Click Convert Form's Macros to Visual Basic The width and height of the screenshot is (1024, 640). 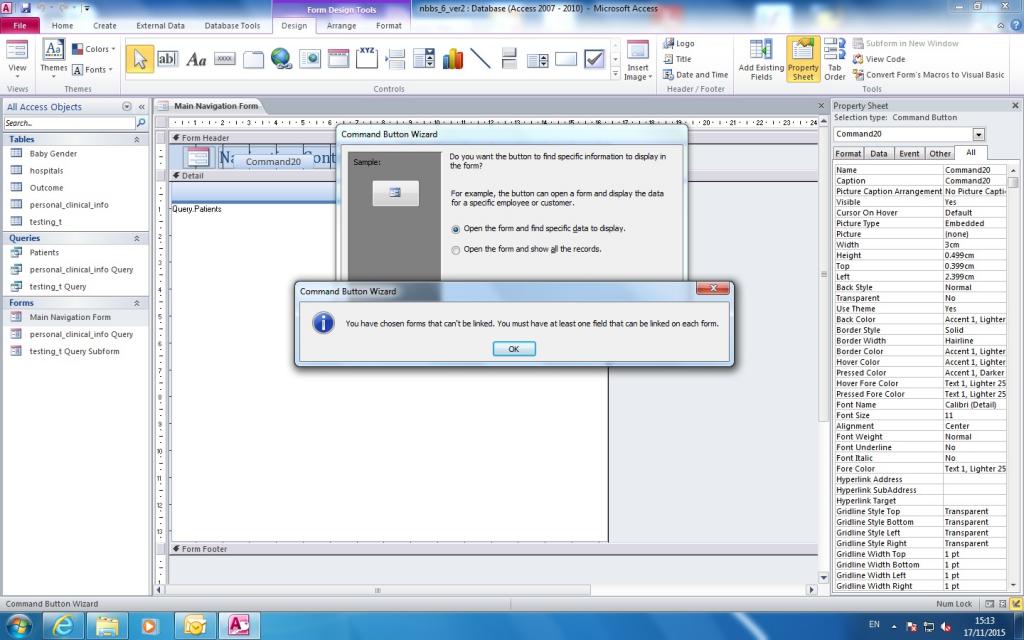(929, 74)
